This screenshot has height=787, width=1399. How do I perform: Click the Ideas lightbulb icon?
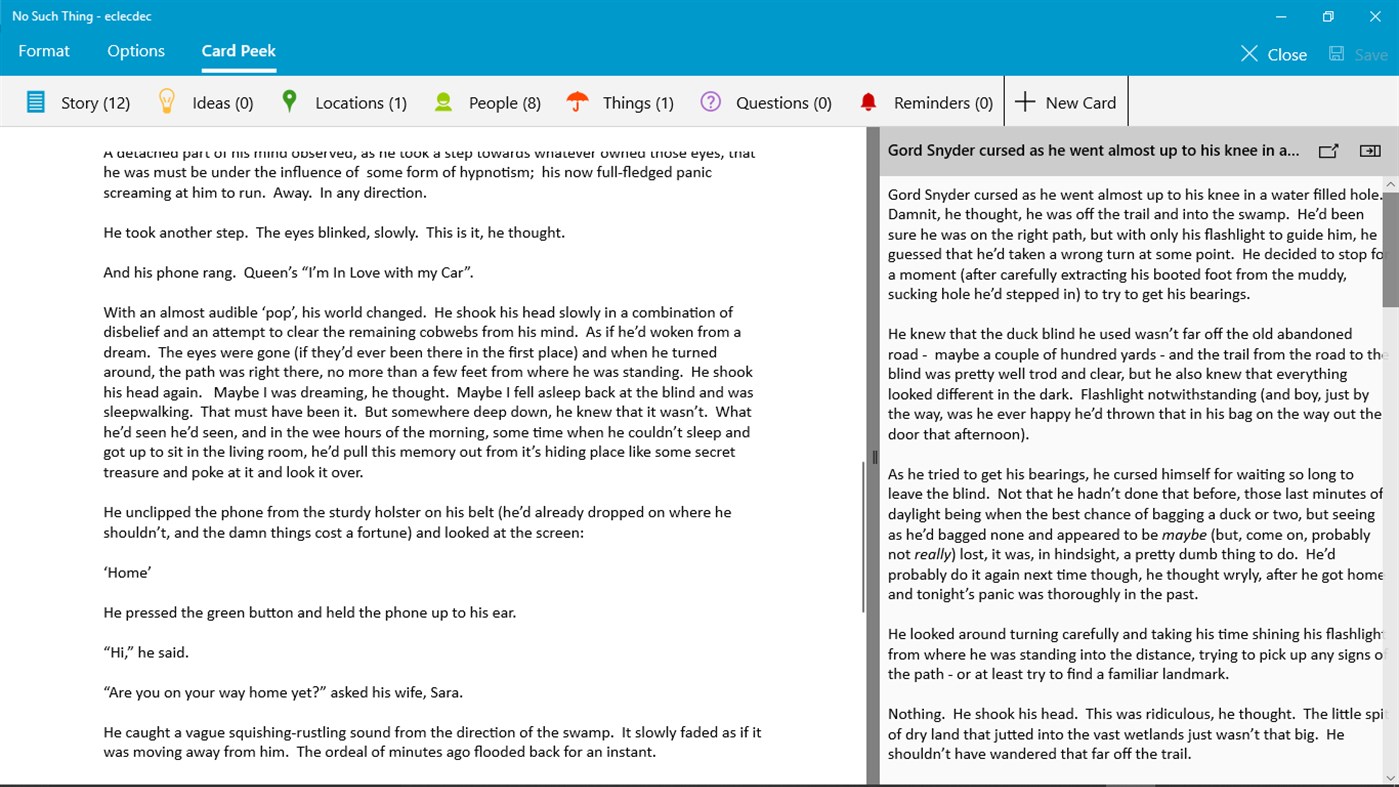point(167,101)
